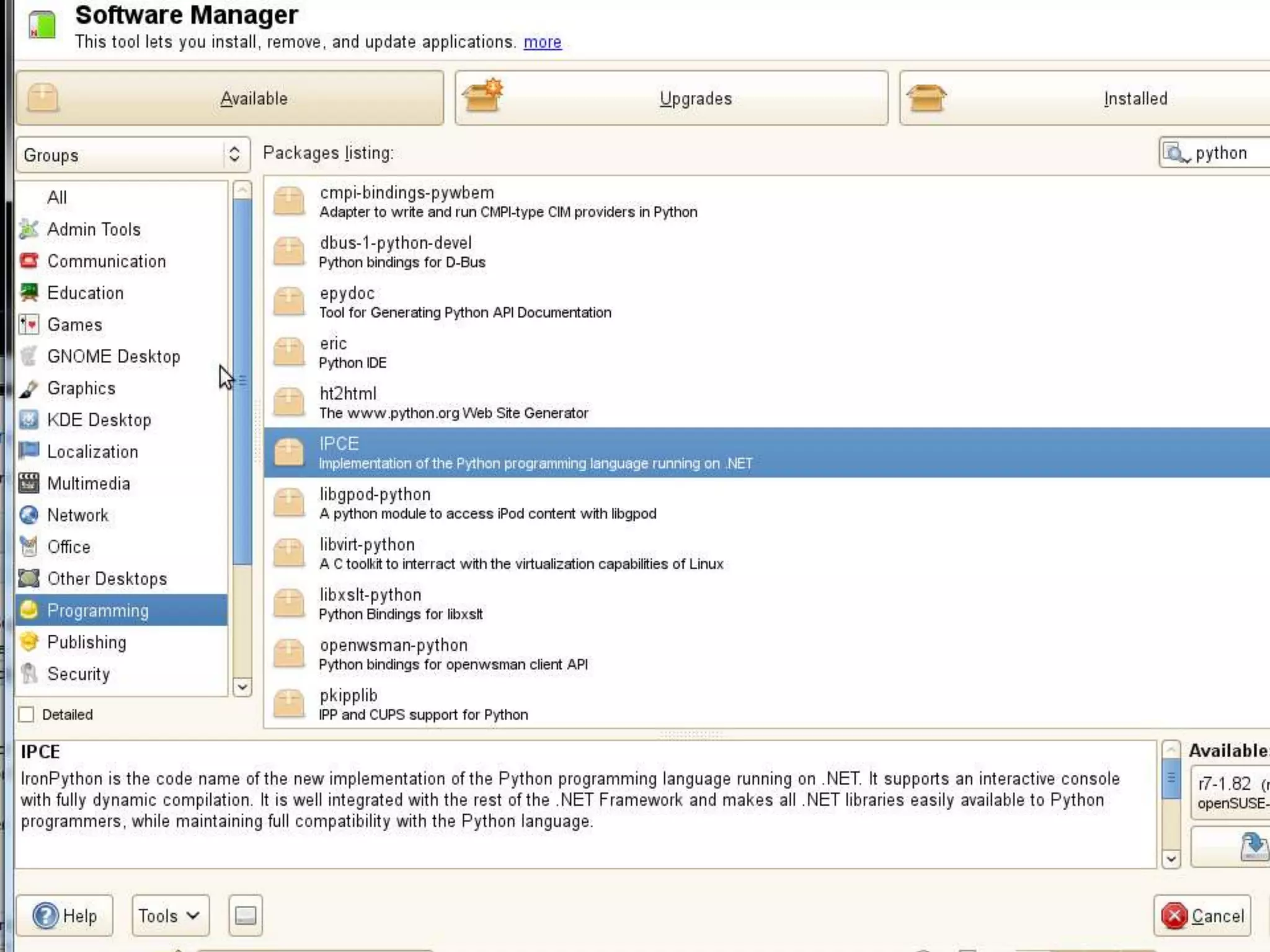Select the Games group icon

[29, 324]
